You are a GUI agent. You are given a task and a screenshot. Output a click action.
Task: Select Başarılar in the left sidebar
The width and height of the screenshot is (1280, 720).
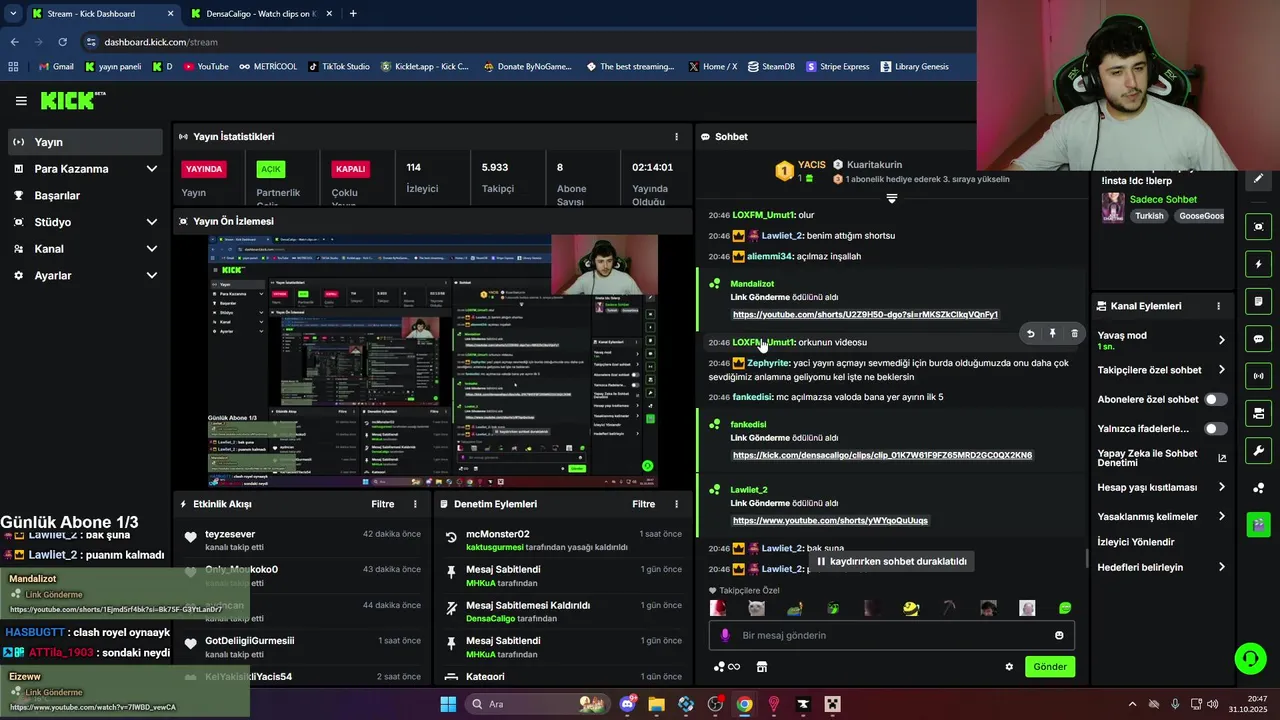click(85, 196)
